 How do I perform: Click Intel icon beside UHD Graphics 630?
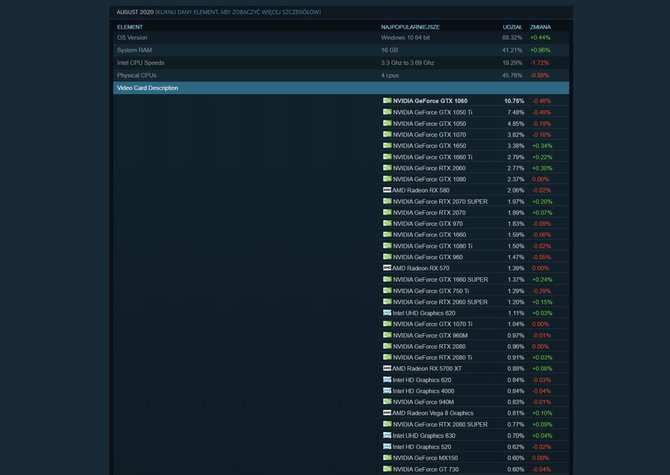pyautogui.click(x=387, y=435)
